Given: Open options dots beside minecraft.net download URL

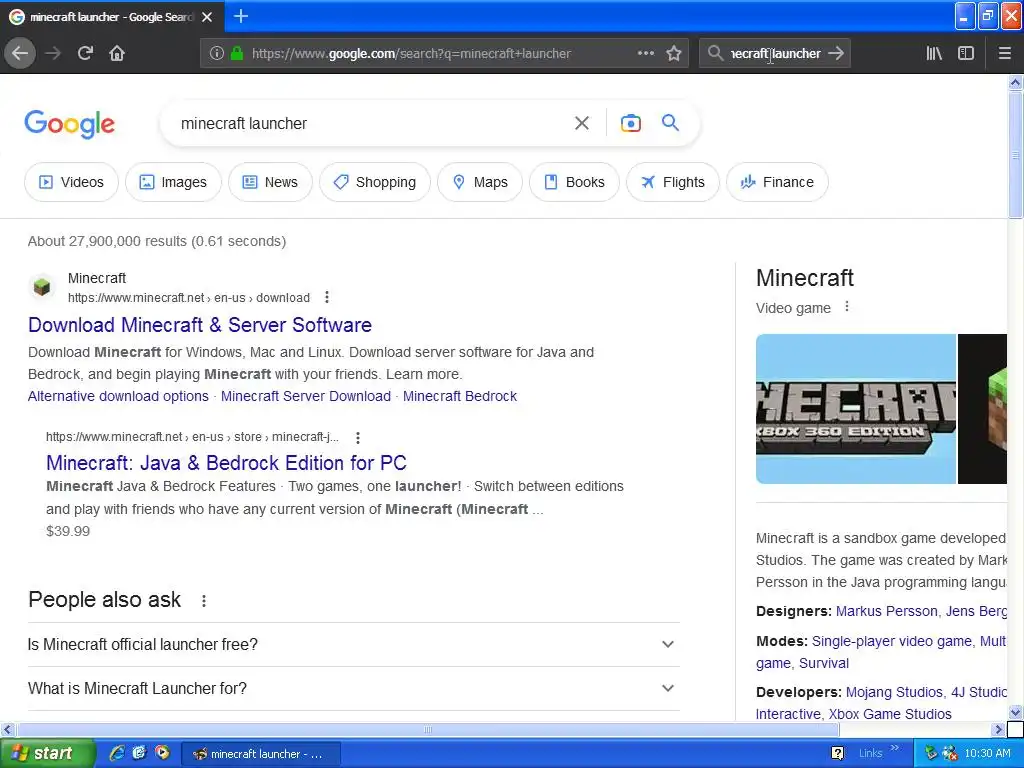Looking at the screenshot, I should (x=327, y=298).
